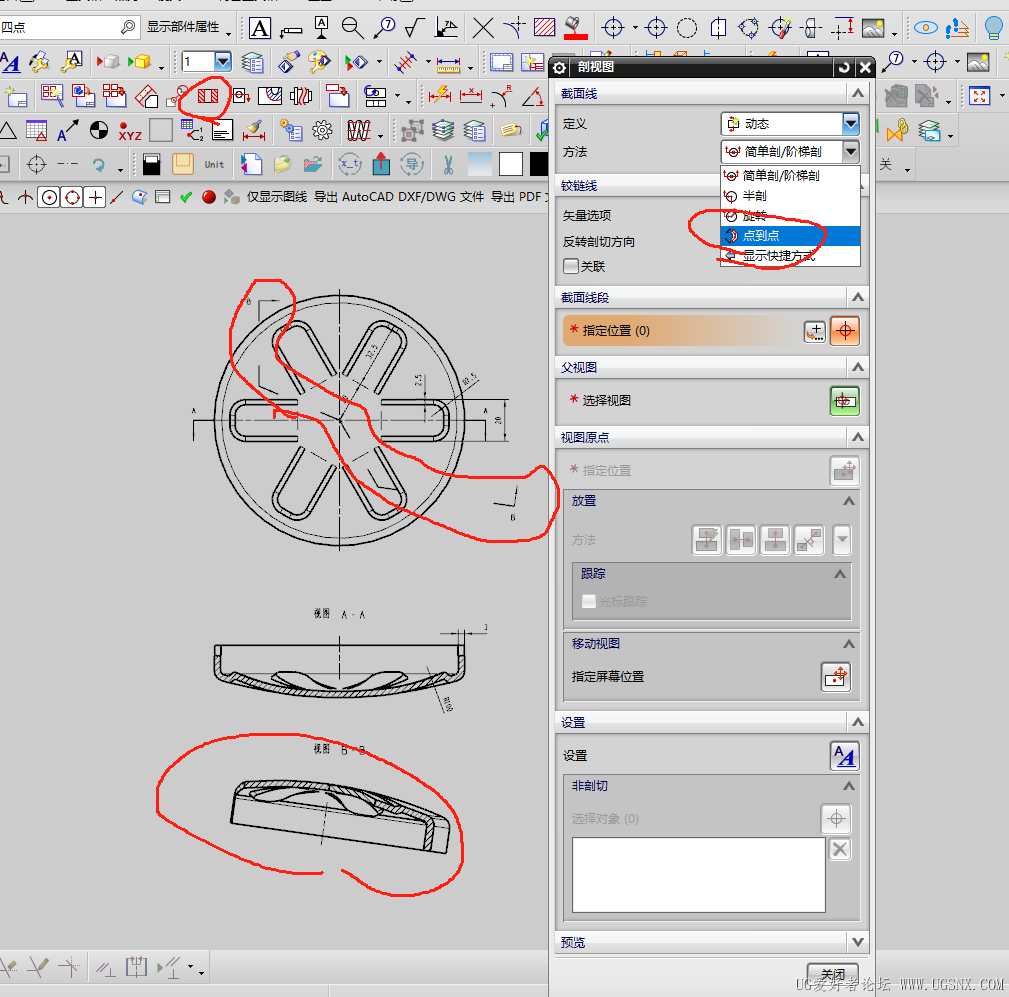Select the Crosshatch tool icon

(x=544, y=27)
